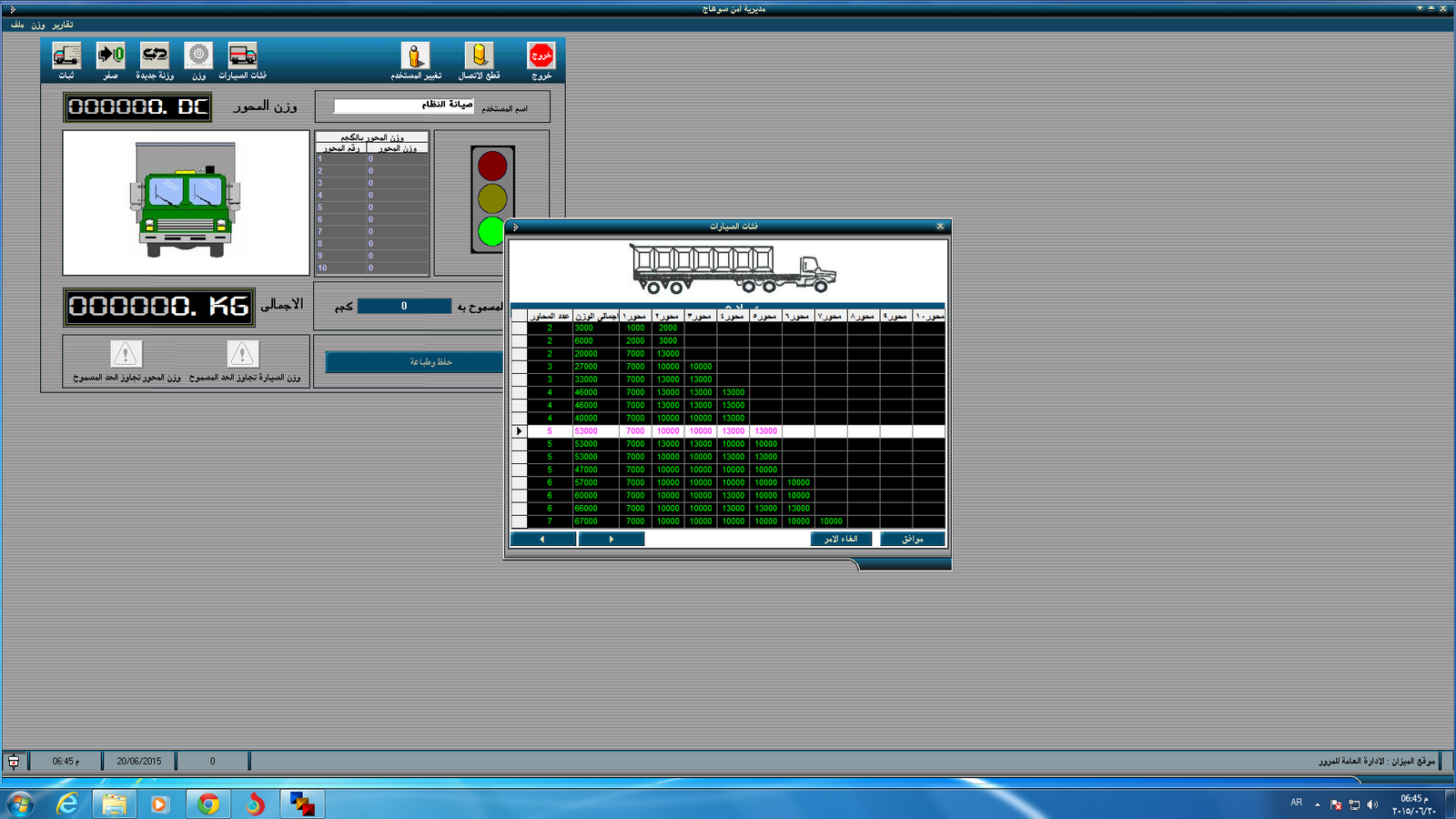Screen dimensions: 1456x819
Task: Click the ثبات (stability) truck icon
Action: 66,56
